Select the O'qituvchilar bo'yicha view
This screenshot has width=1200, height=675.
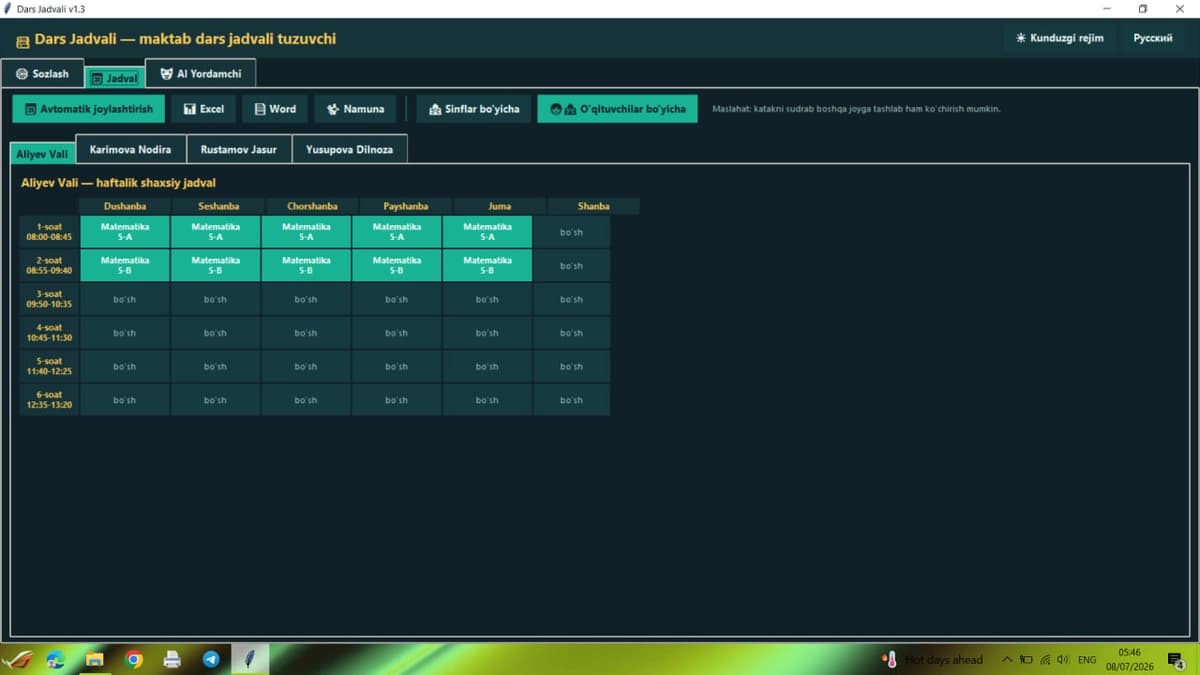pos(617,109)
